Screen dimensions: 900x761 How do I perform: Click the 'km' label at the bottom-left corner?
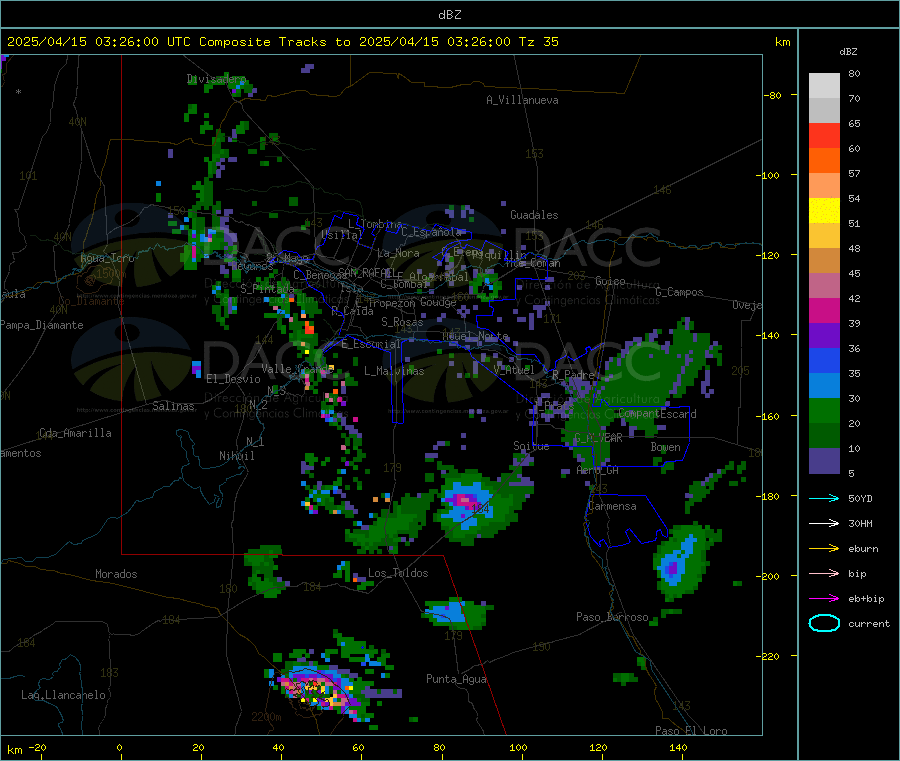click(x=14, y=750)
